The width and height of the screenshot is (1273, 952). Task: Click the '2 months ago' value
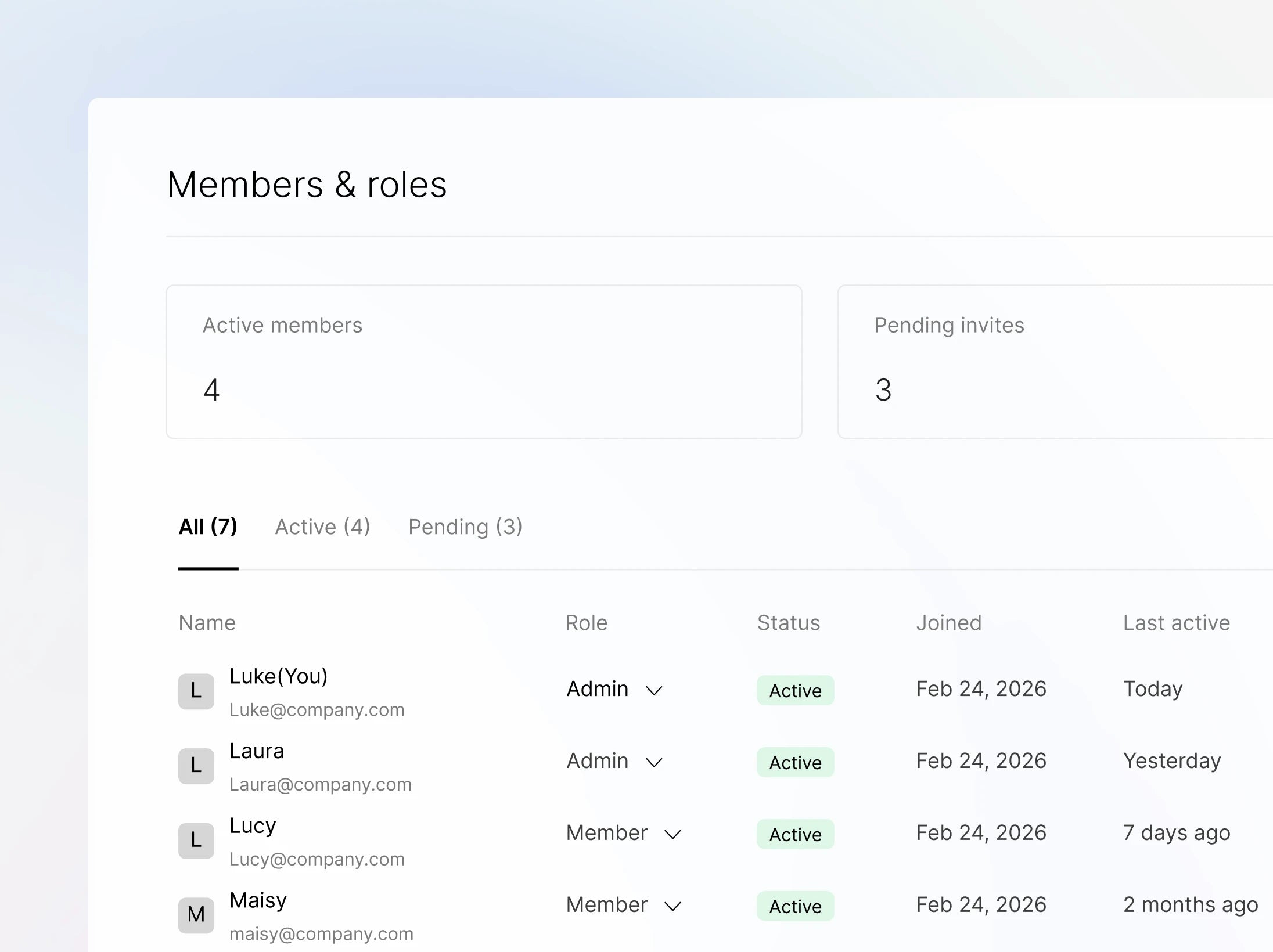pos(1191,905)
